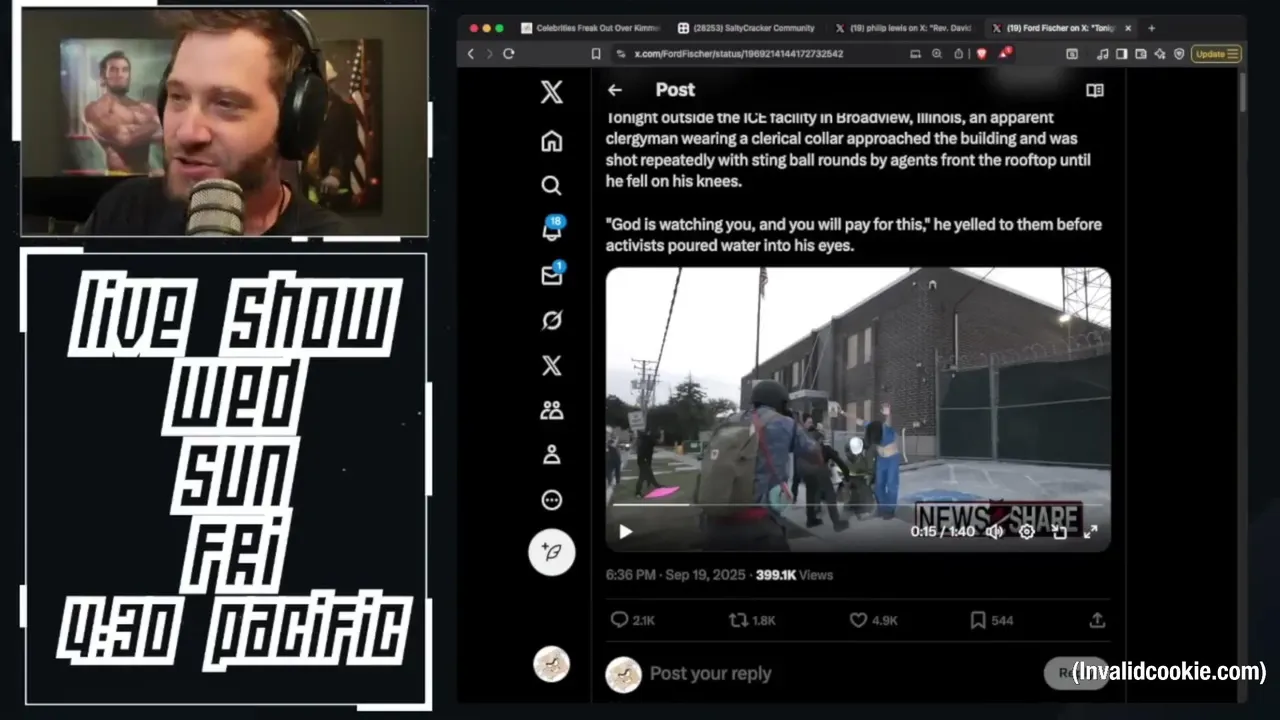Switch to philip lewis on X tab
This screenshot has width=1280, height=720.
click(903, 28)
